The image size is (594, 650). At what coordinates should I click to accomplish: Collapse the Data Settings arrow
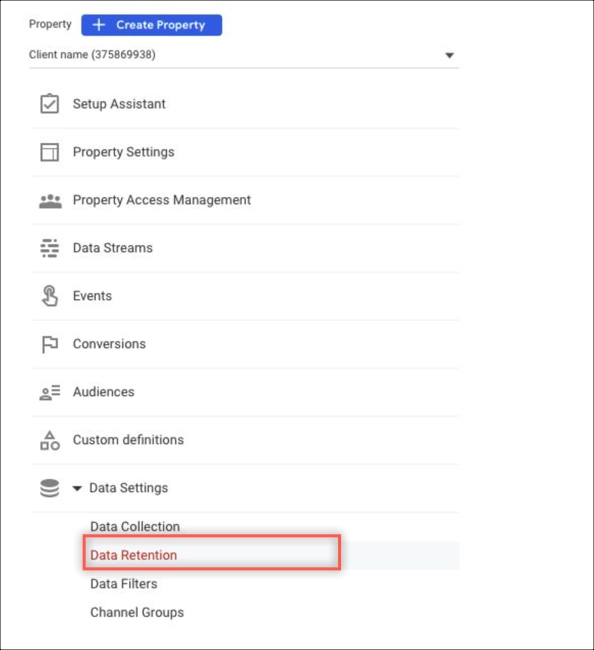(x=77, y=488)
